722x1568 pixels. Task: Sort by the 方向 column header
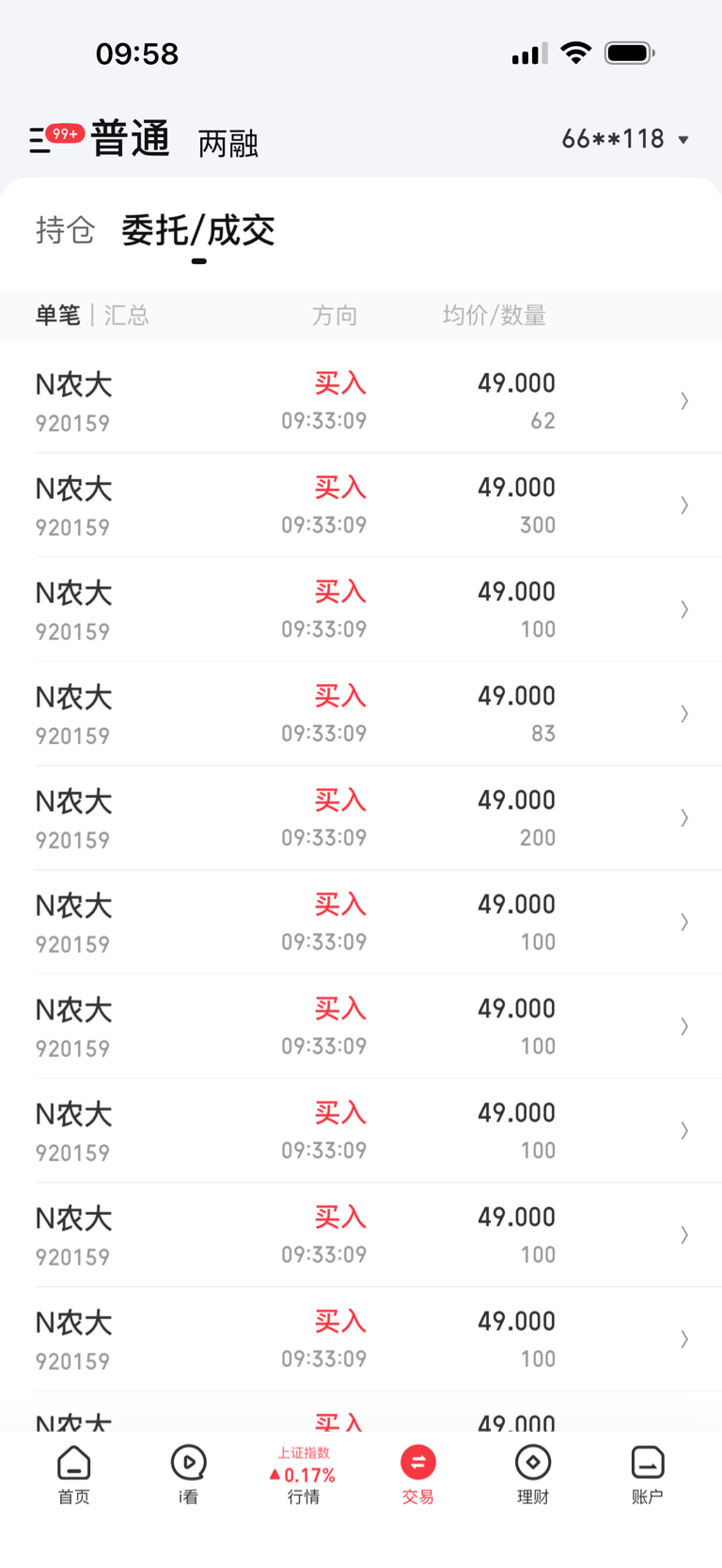coord(335,316)
